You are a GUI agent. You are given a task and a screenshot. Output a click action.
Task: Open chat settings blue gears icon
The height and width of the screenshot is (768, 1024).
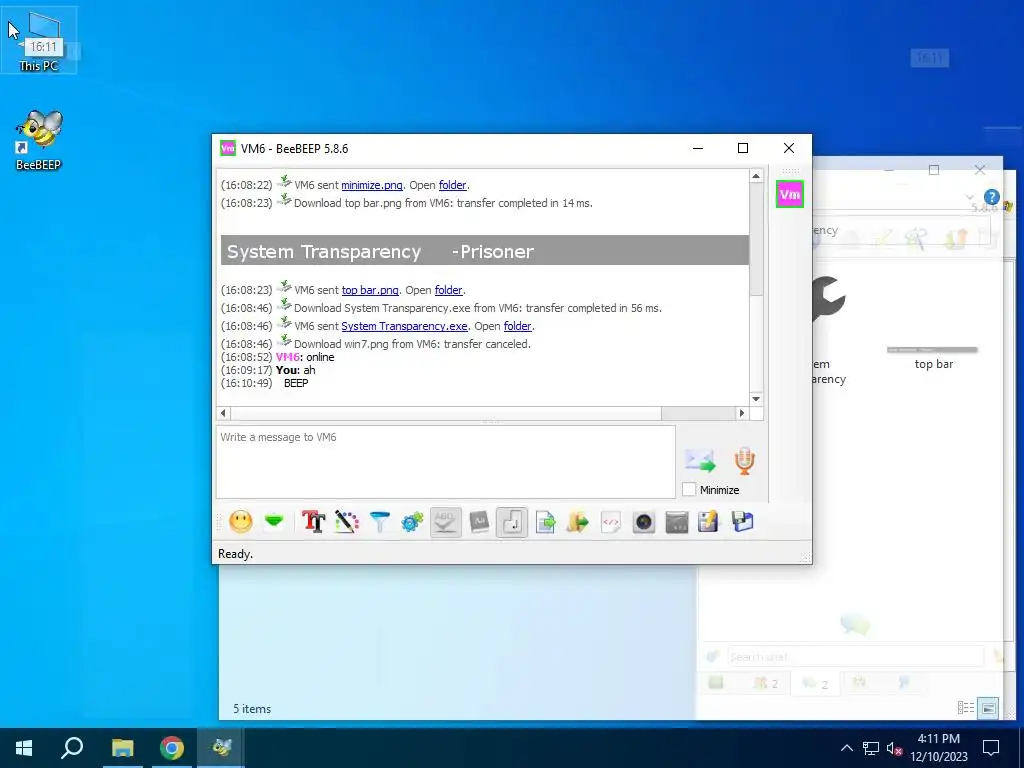click(412, 522)
